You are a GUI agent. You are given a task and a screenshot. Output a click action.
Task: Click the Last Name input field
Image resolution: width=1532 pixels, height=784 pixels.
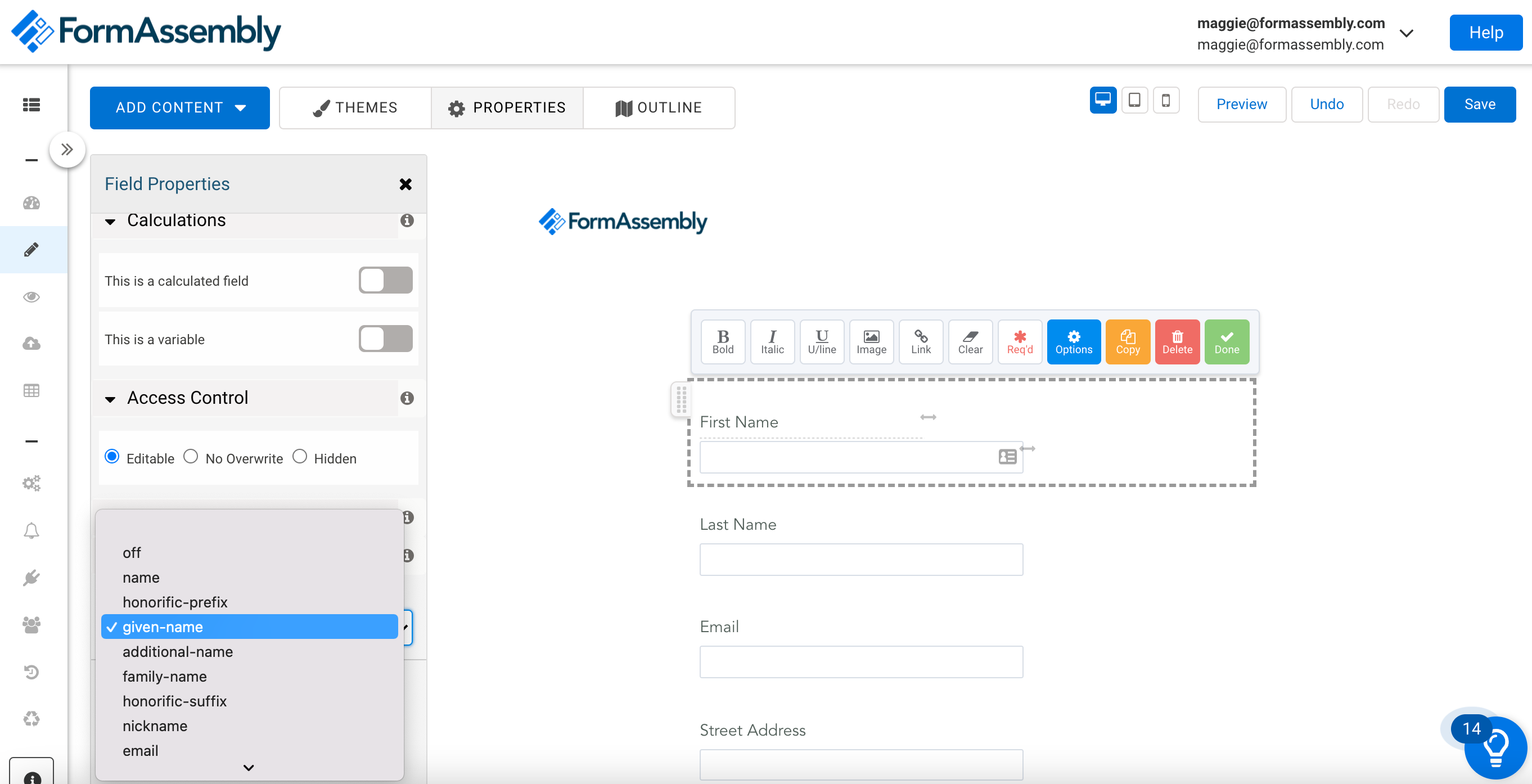click(860, 559)
